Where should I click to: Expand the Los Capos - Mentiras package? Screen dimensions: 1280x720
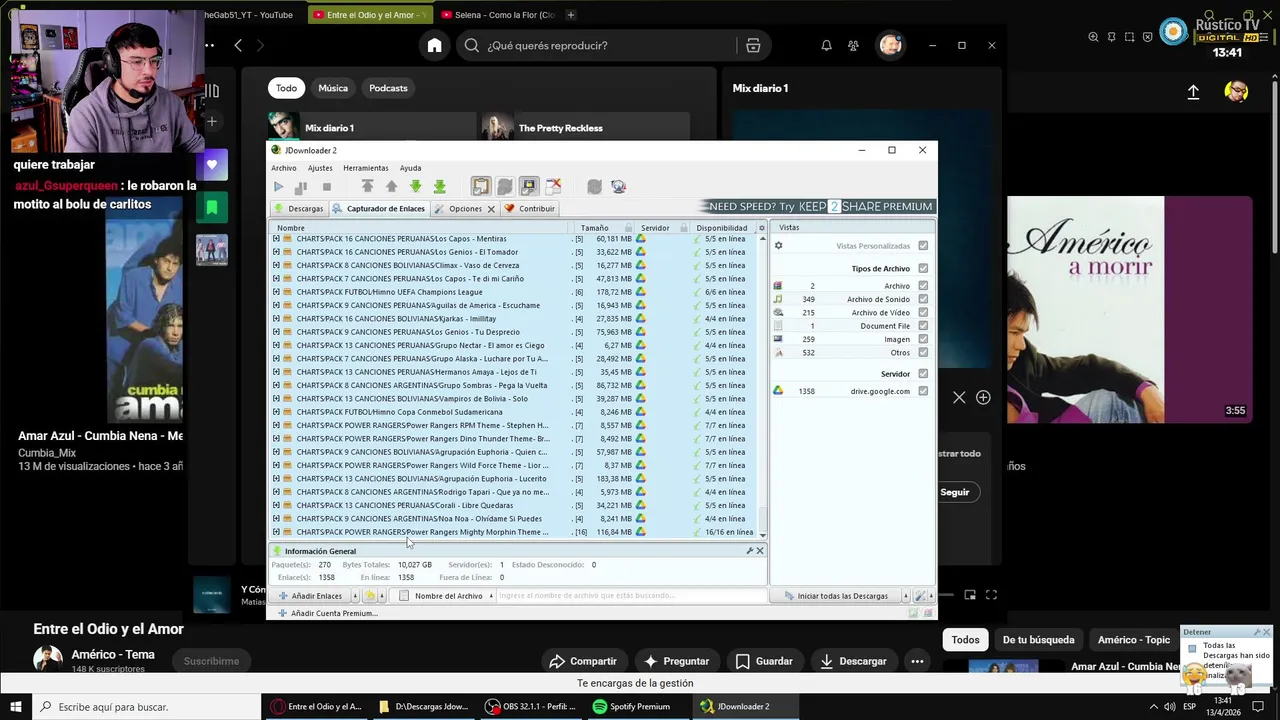276,239
